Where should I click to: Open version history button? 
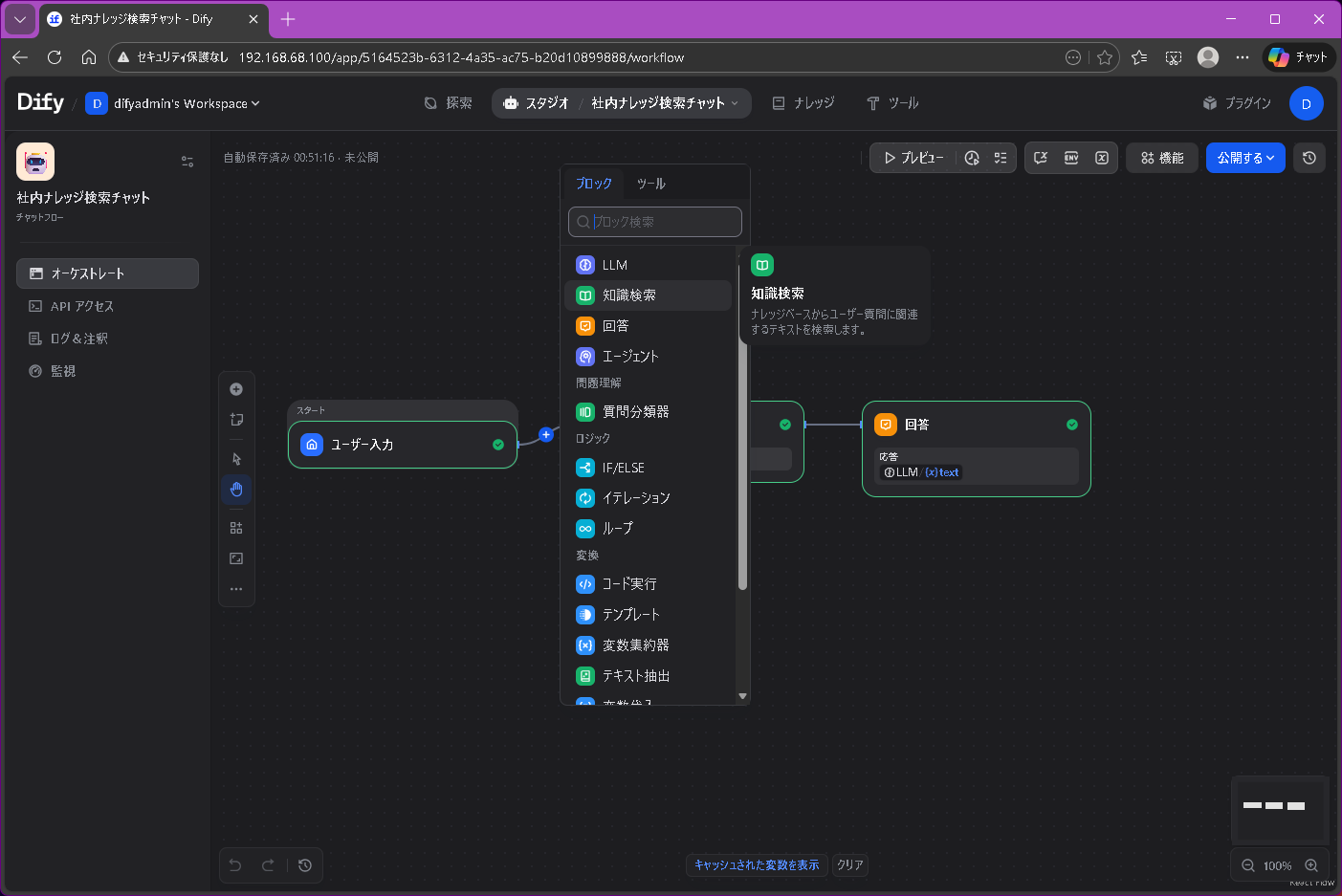pos(1309,158)
